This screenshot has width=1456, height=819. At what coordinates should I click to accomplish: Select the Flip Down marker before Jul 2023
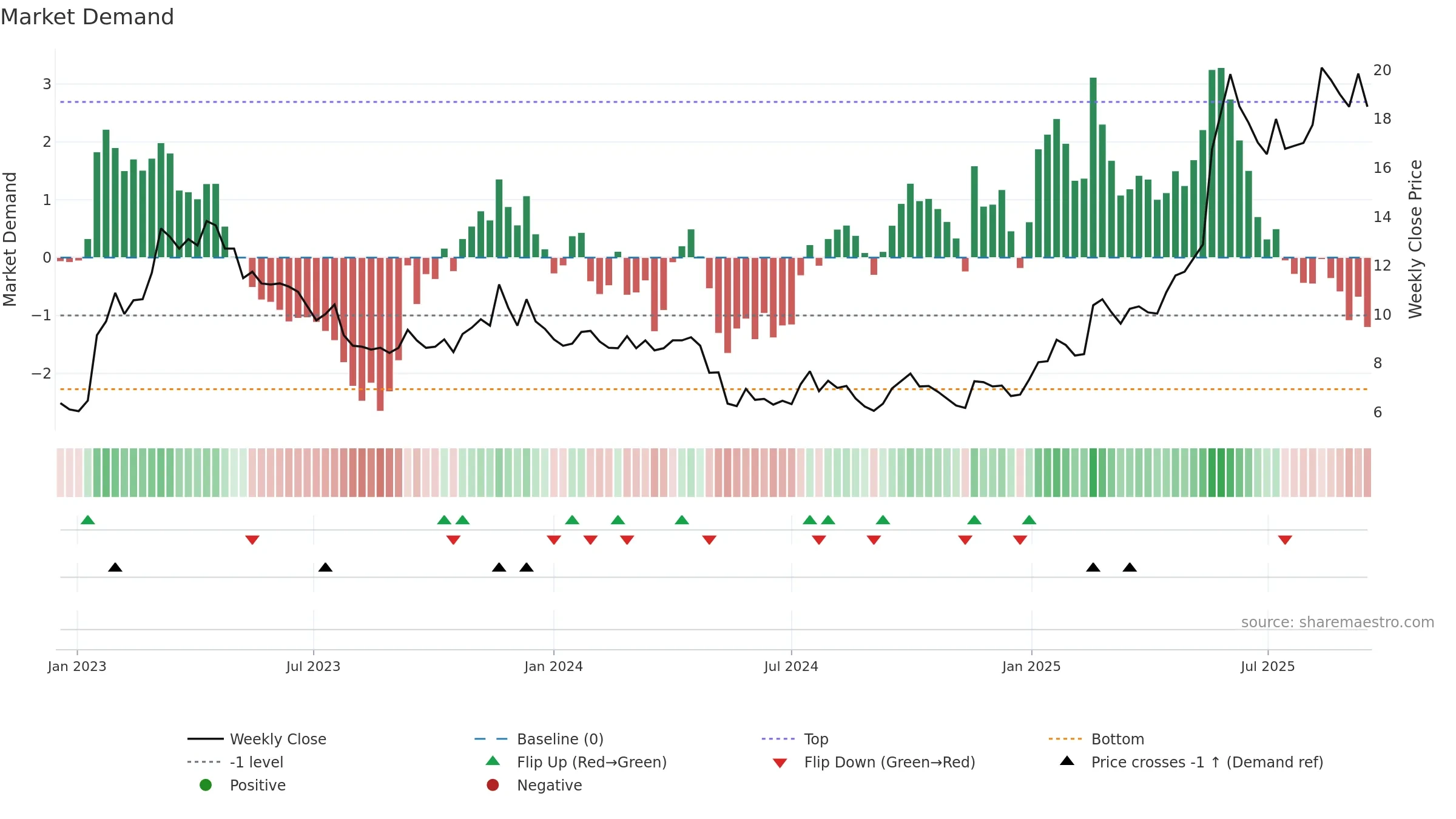tap(252, 539)
